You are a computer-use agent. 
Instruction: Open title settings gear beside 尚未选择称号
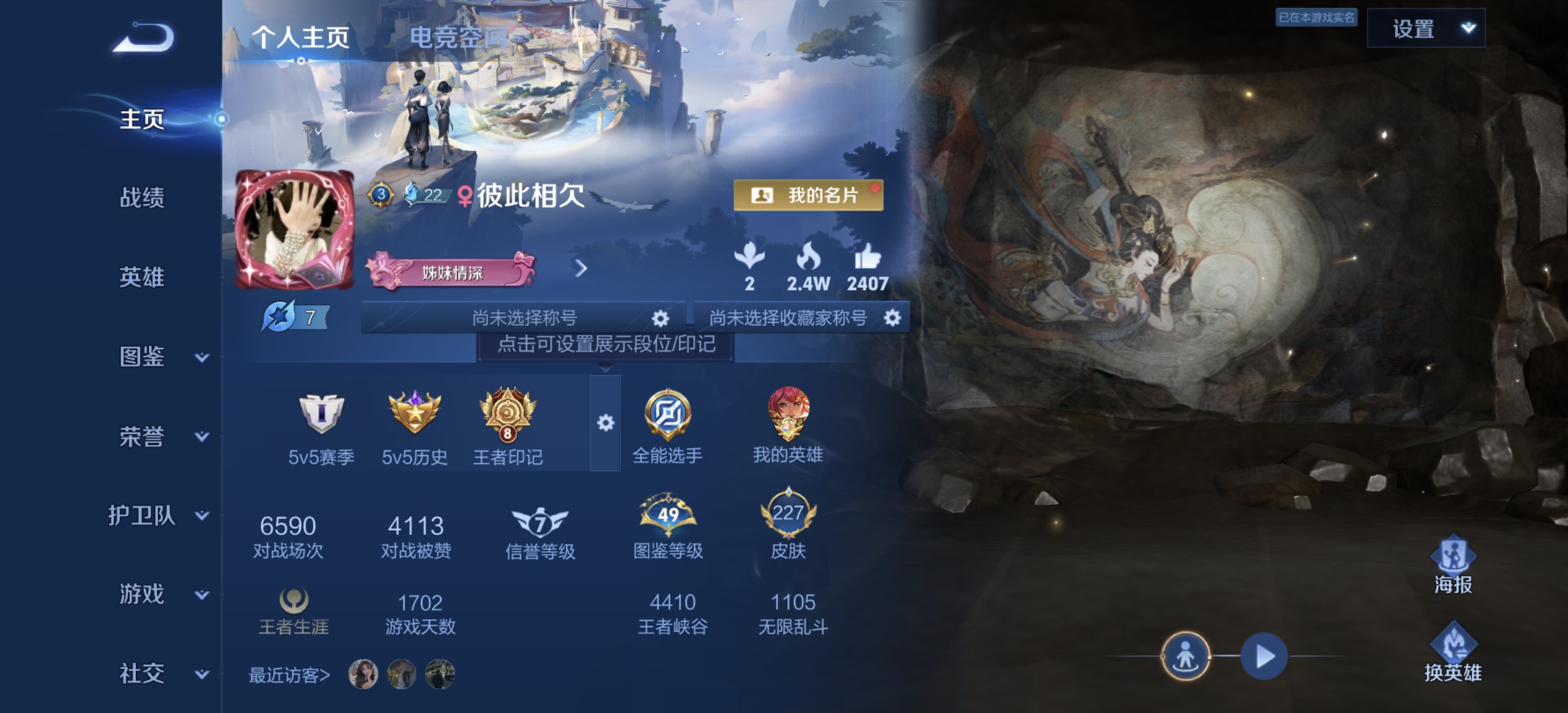[660, 318]
